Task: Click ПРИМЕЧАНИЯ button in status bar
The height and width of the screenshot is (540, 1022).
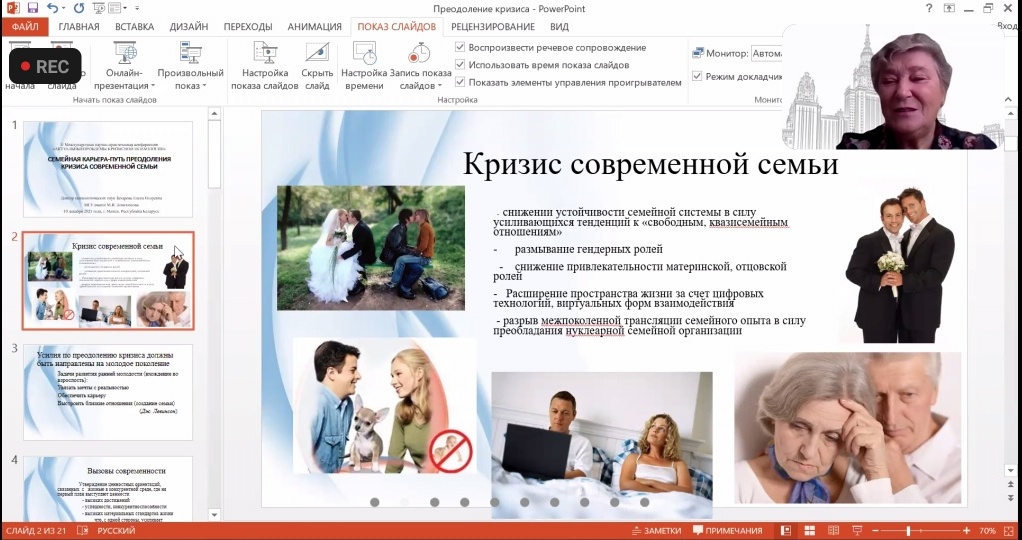Action: [x=727, y=530]
